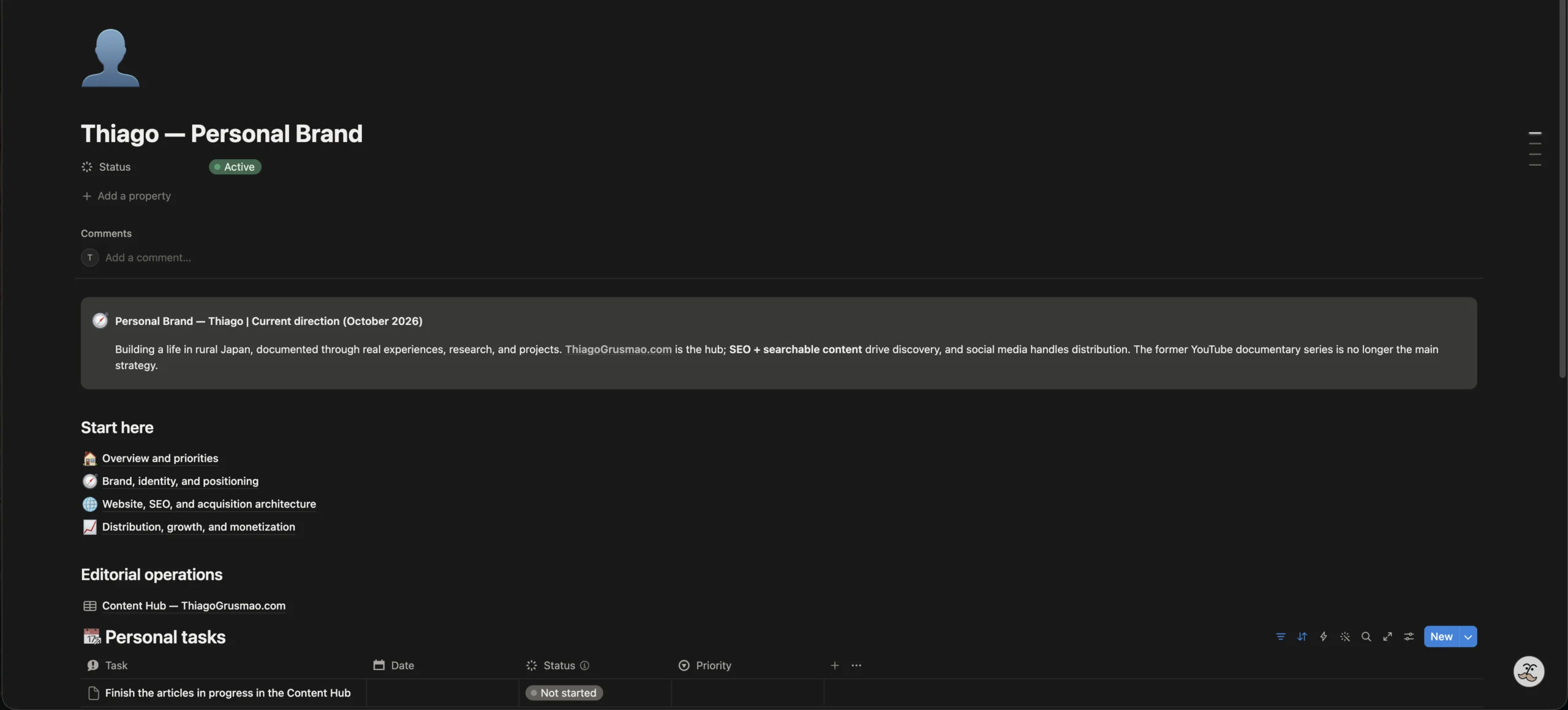
Task: Expand the database with the full-page arrows icon
Action: [x=1387, y=637]
